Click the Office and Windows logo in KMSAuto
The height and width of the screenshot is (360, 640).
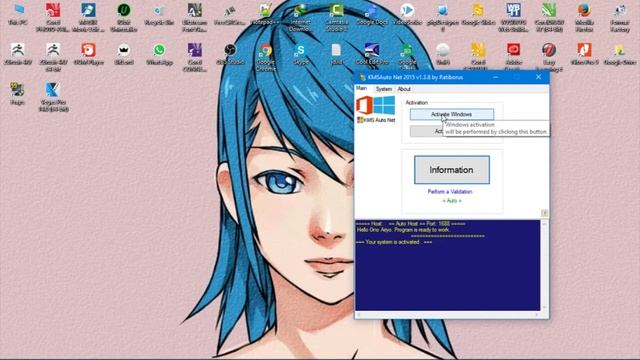click(x=376, y=105)
